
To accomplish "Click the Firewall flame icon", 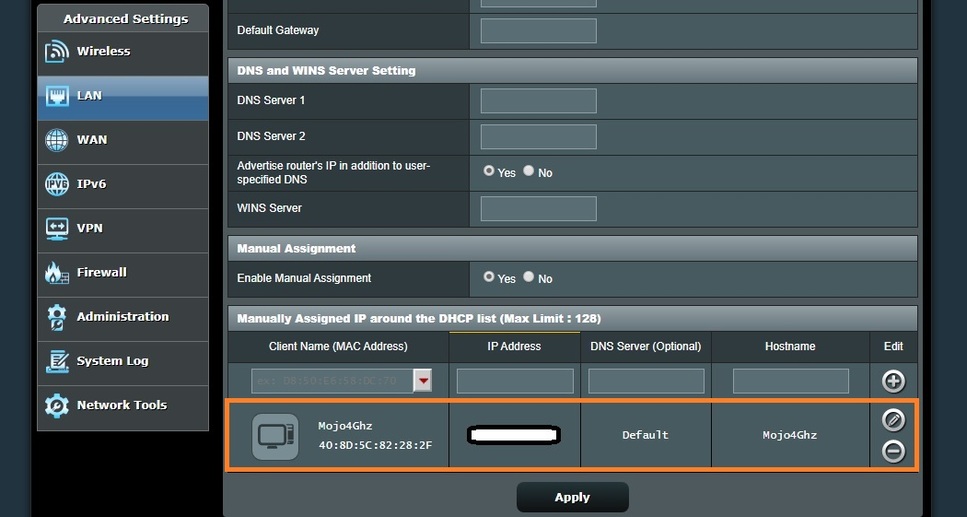I will pyautogui.click(x=57, y=273).
